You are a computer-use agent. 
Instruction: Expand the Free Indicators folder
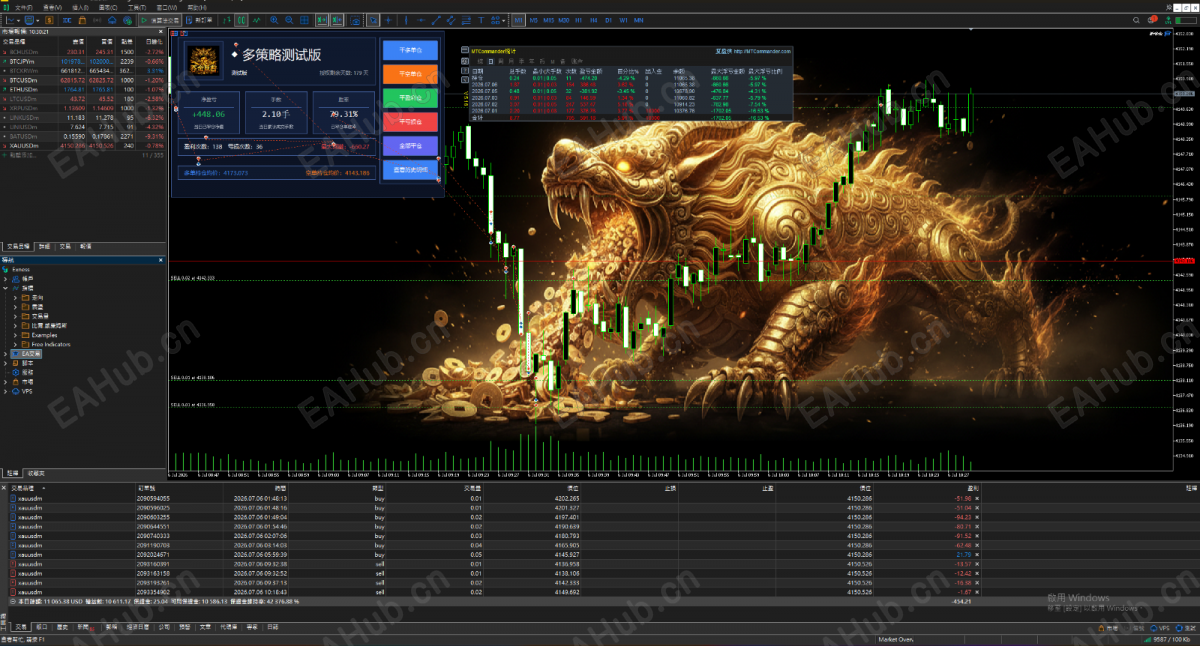15,344
